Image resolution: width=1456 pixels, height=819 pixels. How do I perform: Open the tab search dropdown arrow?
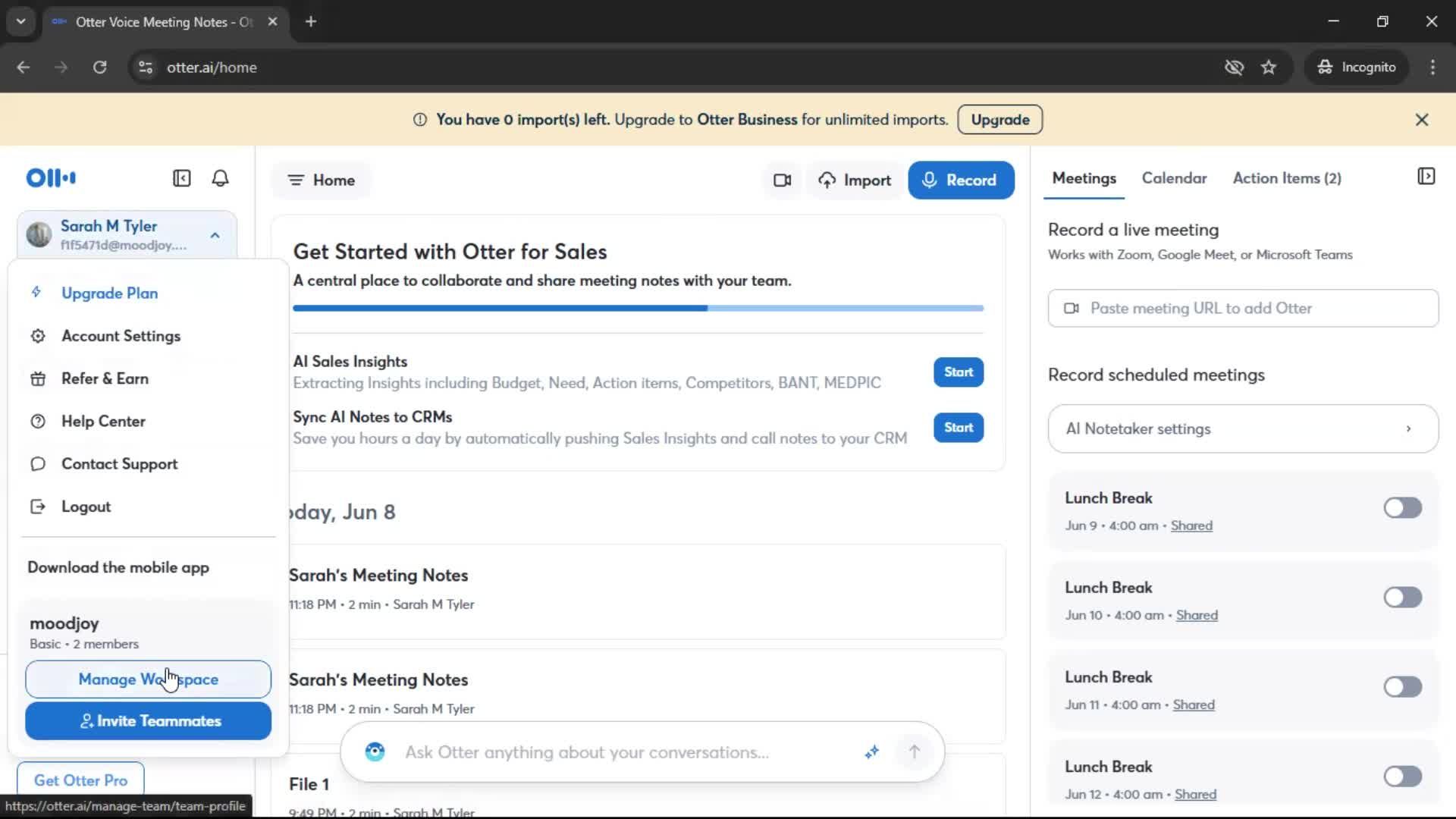click(21, 22)
